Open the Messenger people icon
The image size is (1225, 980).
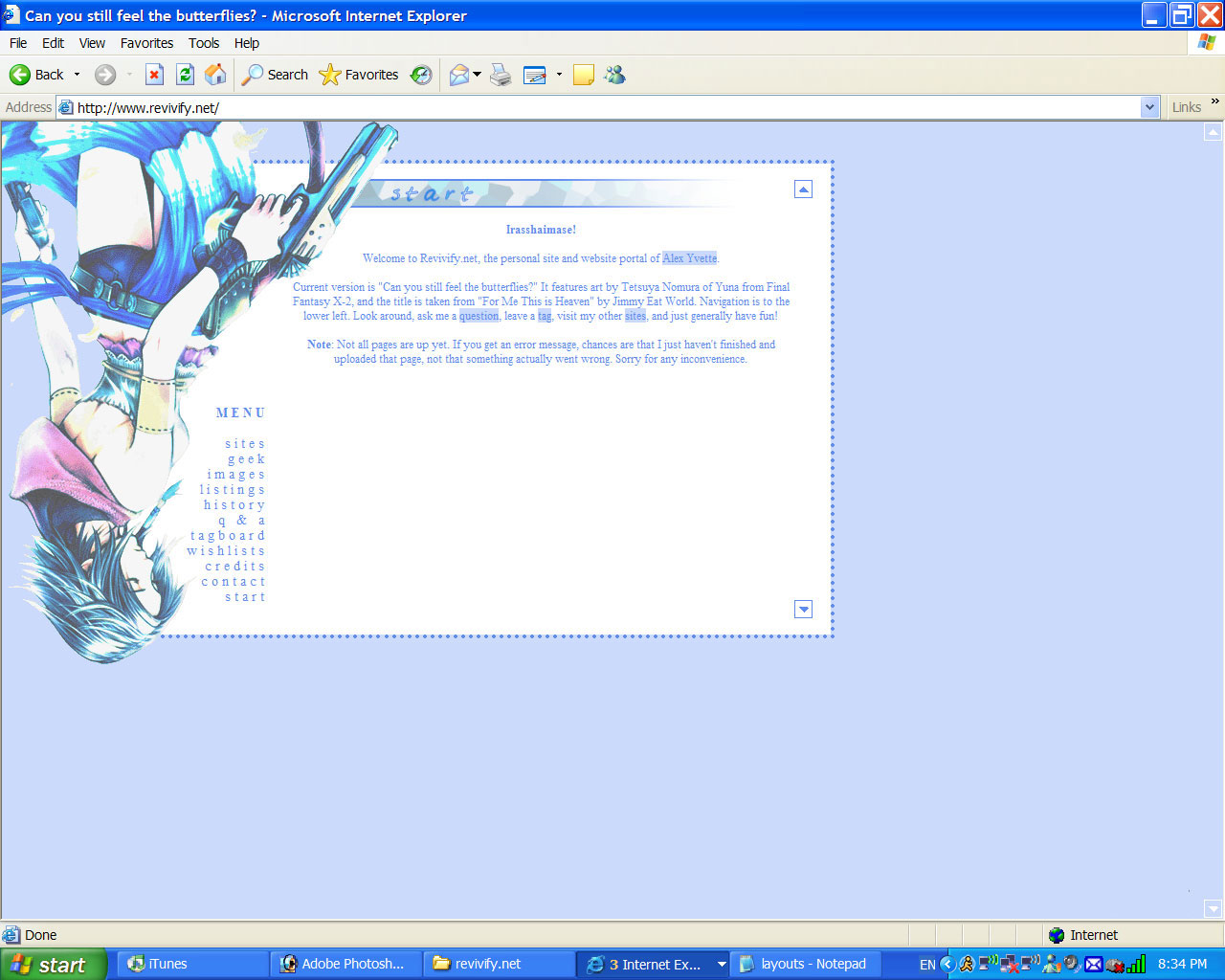(614, 75)
